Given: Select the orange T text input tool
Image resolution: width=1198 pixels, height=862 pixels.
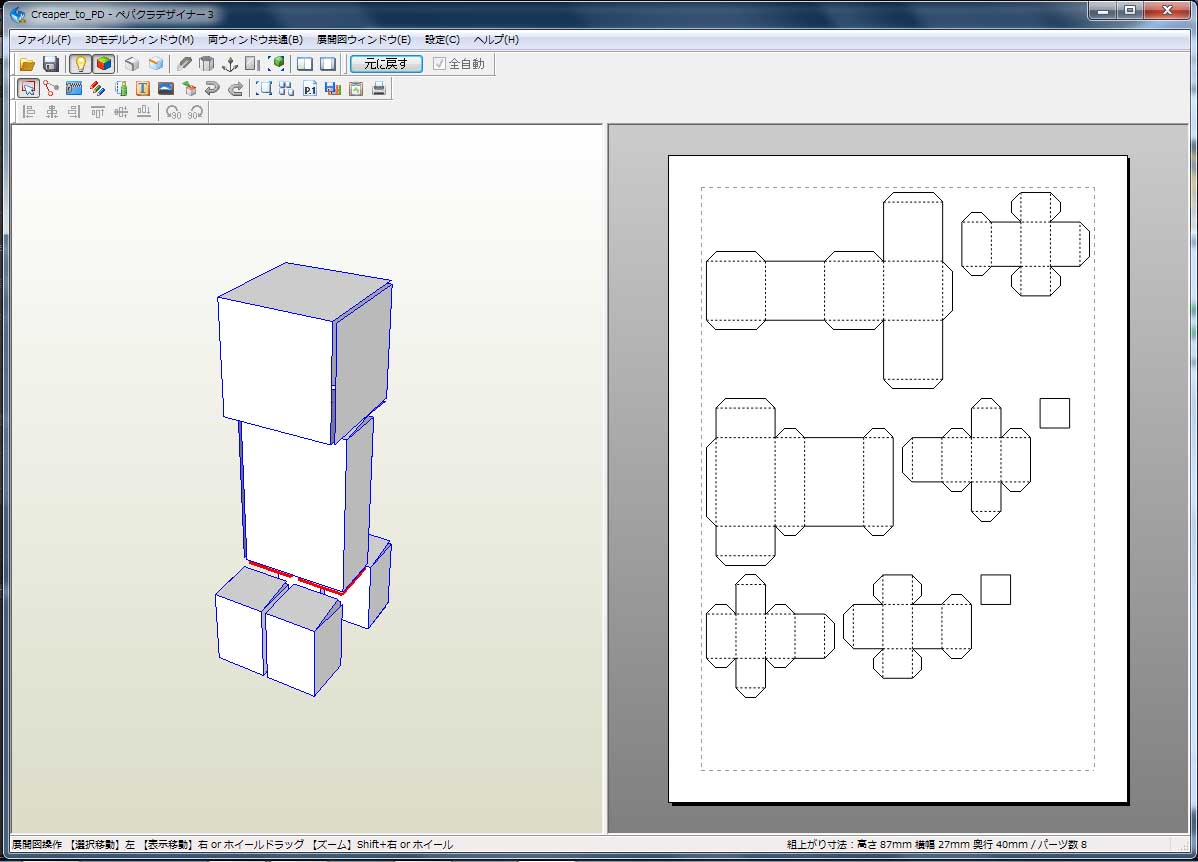Looking at the screenshot, I should (143, 89).
